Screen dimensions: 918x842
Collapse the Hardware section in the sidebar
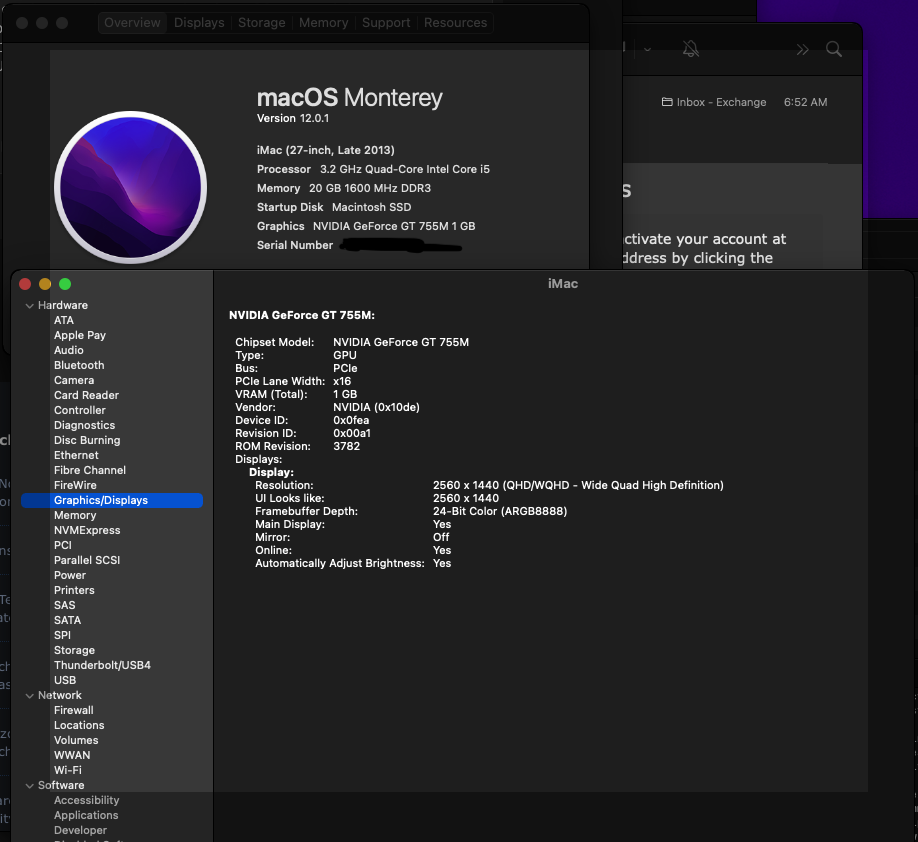tap(29, 306)
